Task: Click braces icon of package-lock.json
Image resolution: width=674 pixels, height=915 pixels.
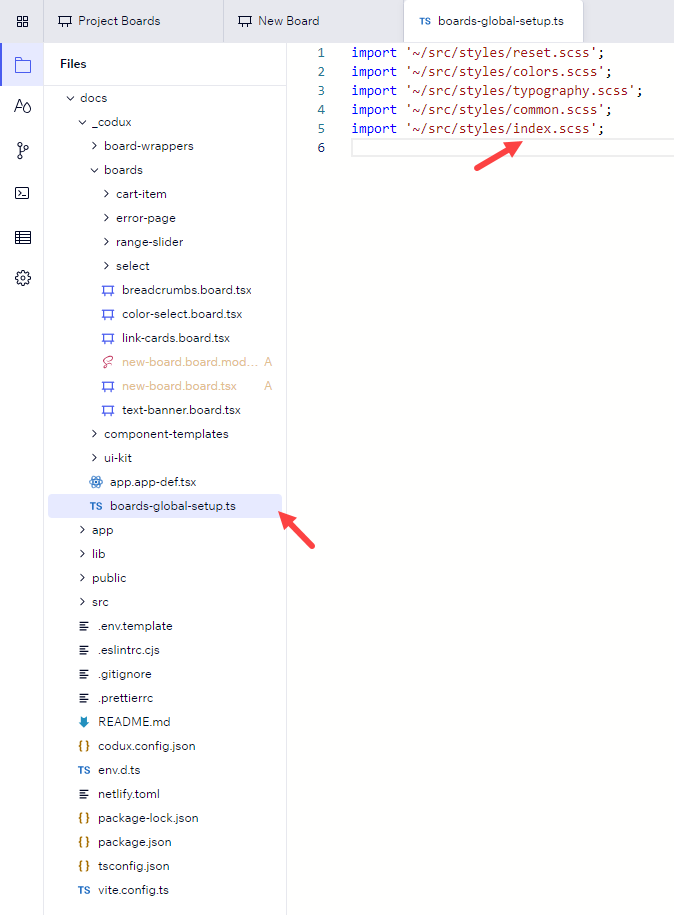Action: click(x=84, y=818)
